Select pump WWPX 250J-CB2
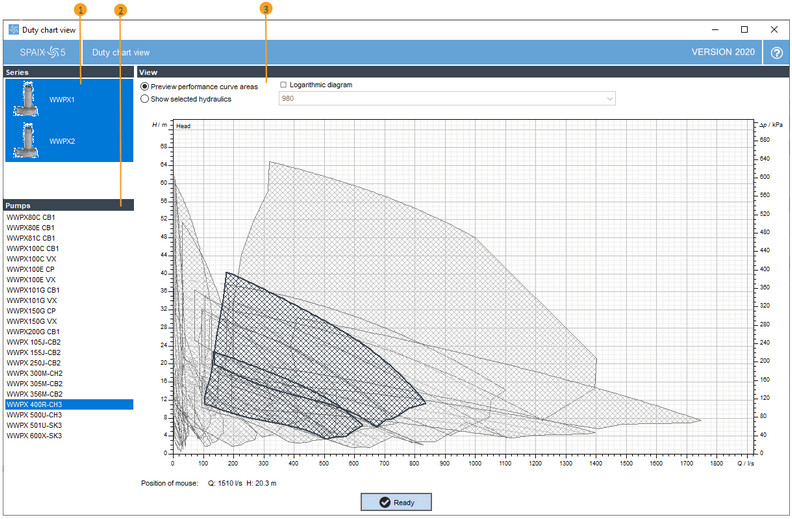 coord(69,363)
